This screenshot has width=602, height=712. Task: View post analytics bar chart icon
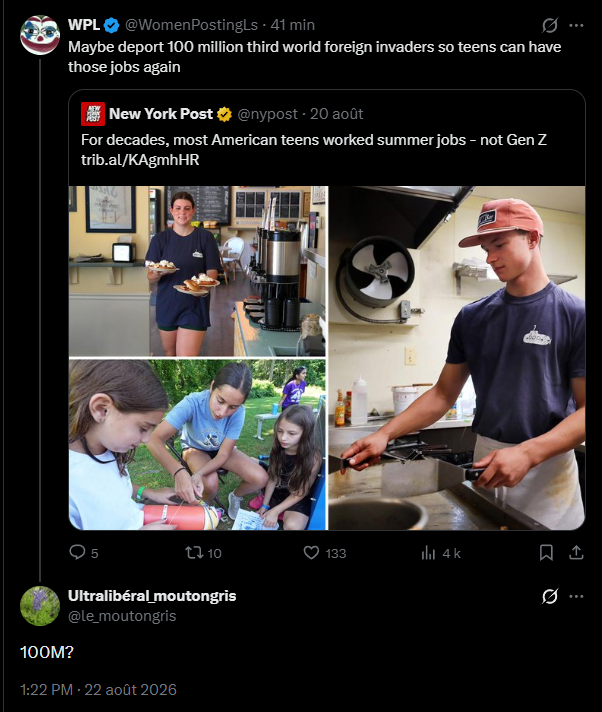428,553
